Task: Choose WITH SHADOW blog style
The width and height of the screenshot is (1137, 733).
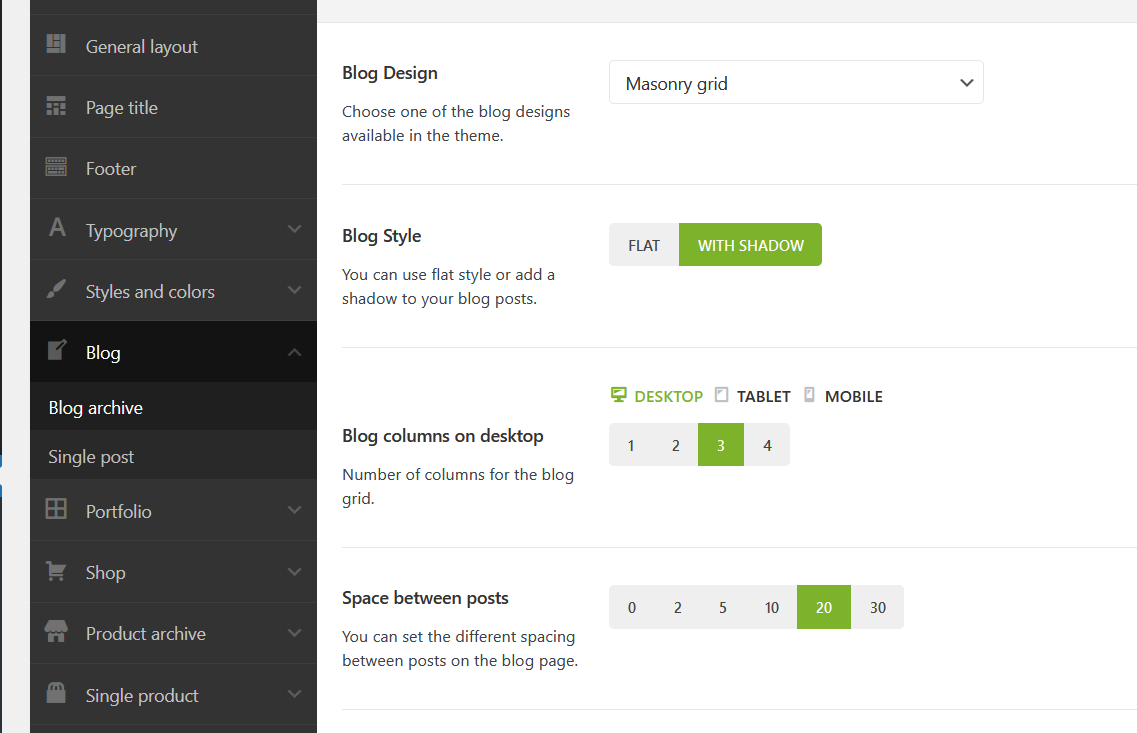Action: pos(750,245)
